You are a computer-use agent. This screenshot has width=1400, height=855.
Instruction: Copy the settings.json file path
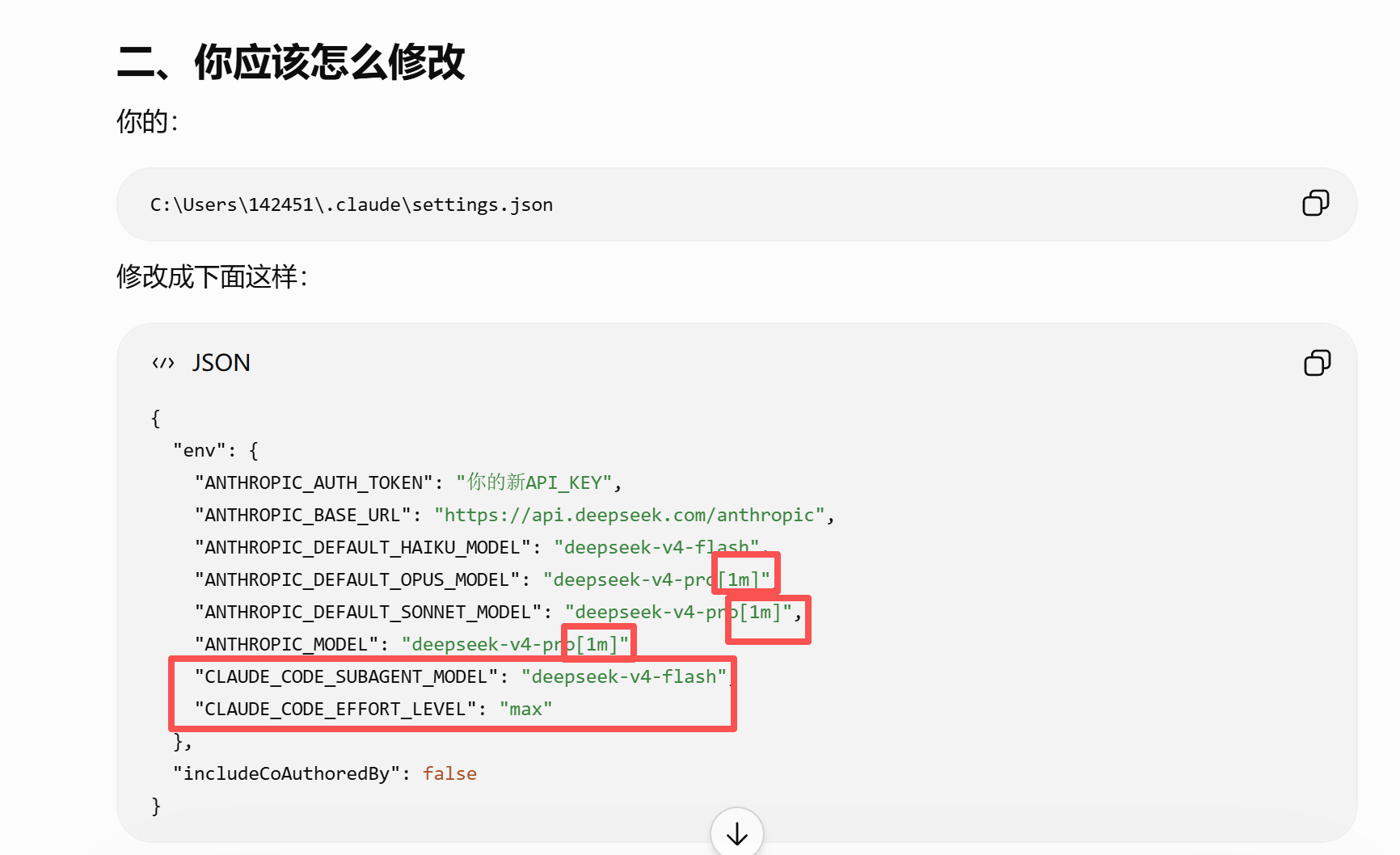[1315, 203]
